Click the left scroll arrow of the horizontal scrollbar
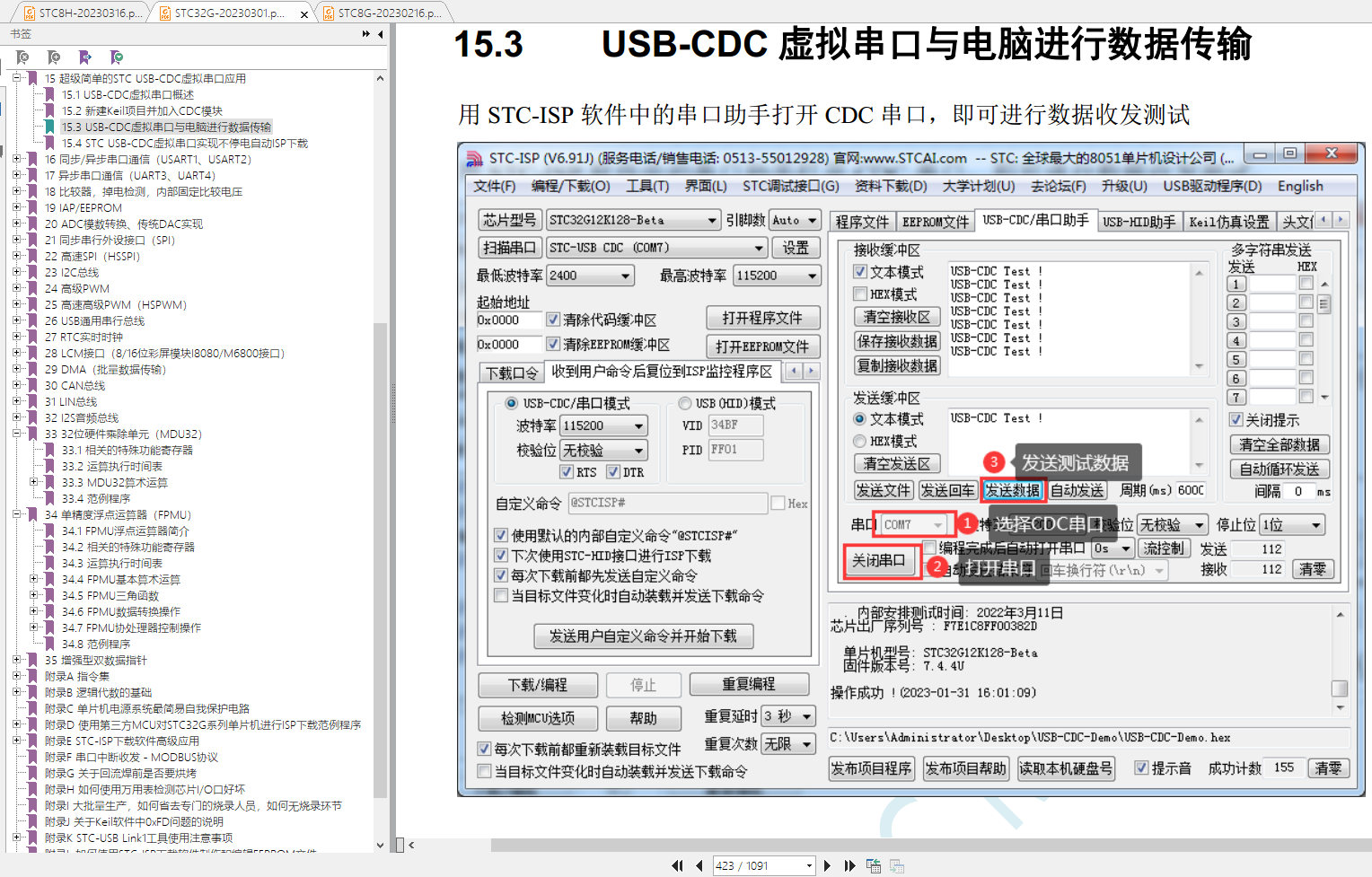The height and width of the screenshot is (877, 1372). click(411, 845)
